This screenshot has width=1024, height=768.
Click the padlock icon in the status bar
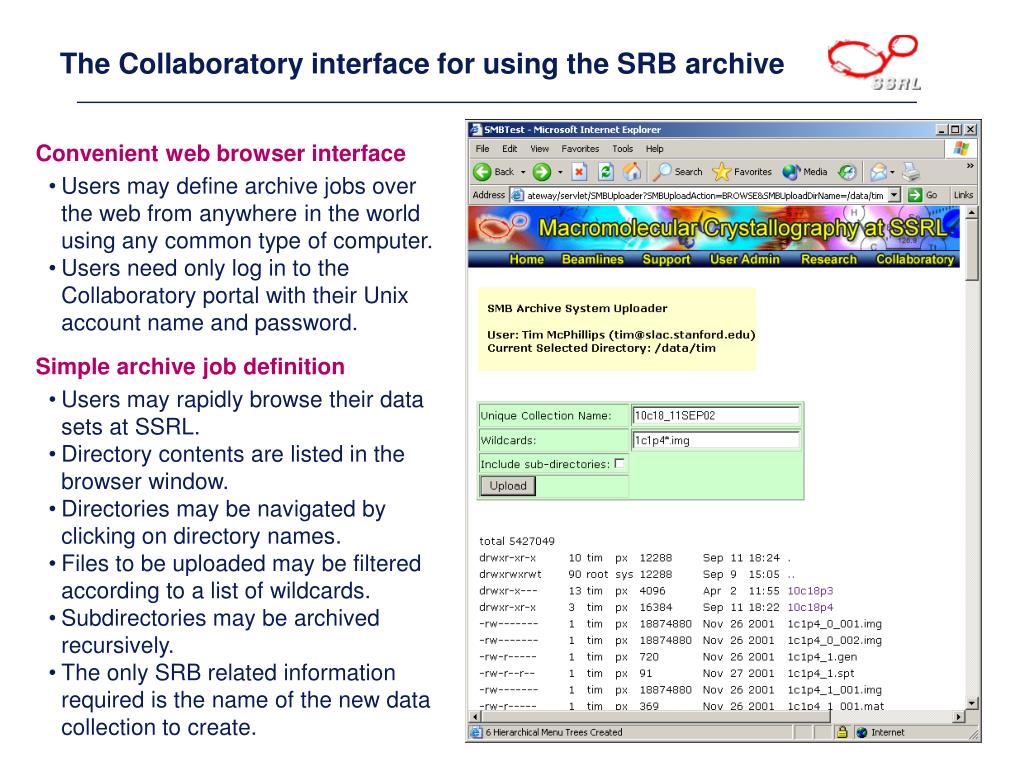[x=842, y=732]
